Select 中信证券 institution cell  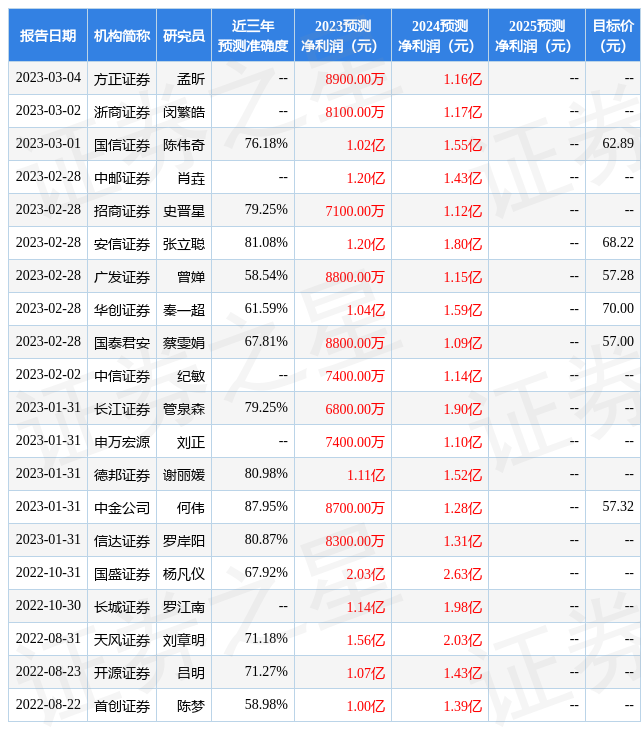click(122, 376)
